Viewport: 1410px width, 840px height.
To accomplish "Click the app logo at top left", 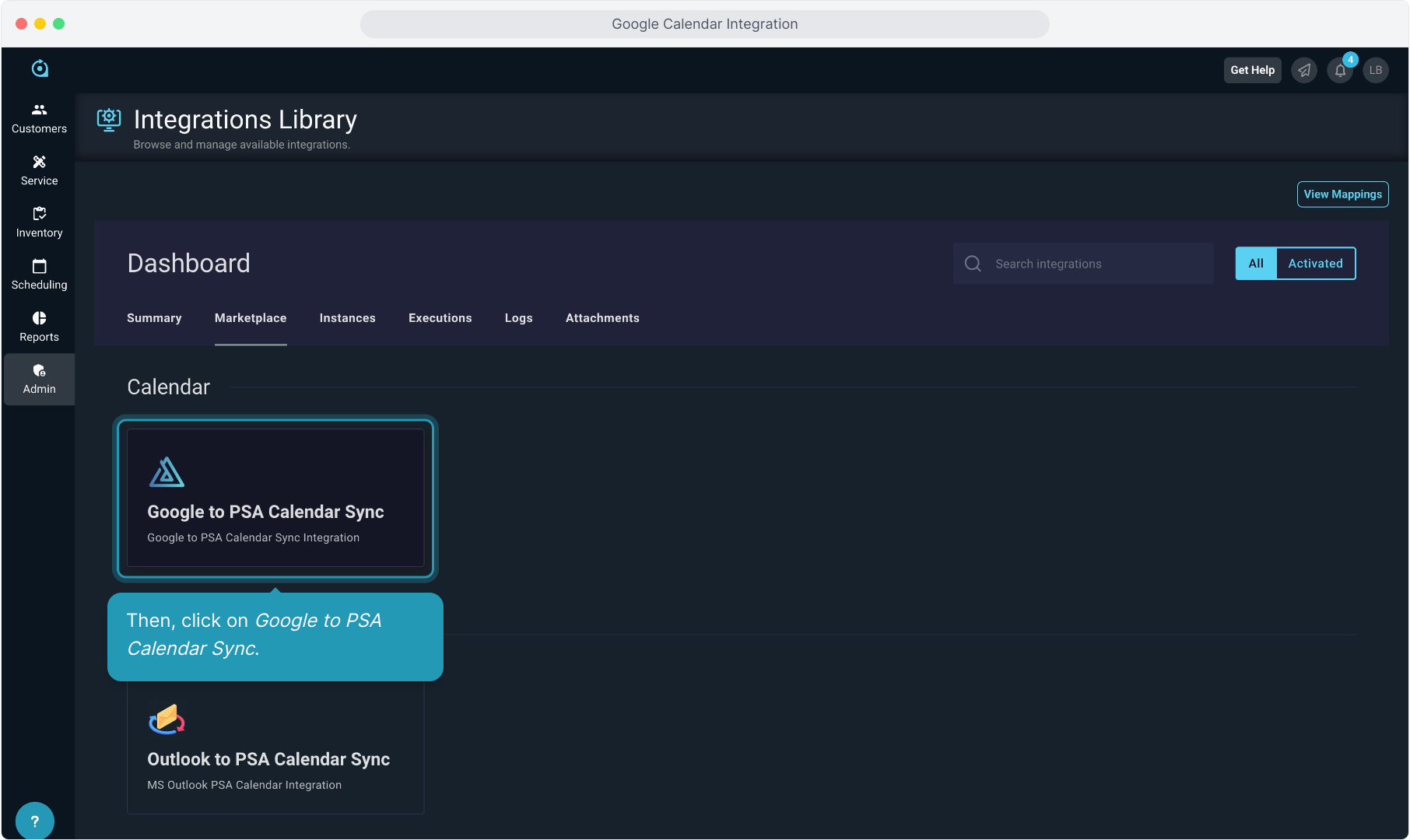I will point(40,68).
